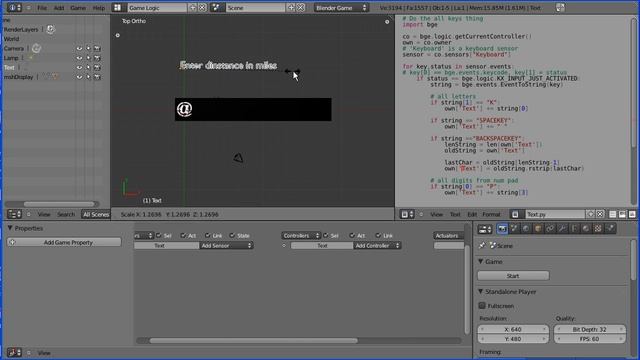
Task: Click the Add Game Property button
Action: click(x=64, y=242)
